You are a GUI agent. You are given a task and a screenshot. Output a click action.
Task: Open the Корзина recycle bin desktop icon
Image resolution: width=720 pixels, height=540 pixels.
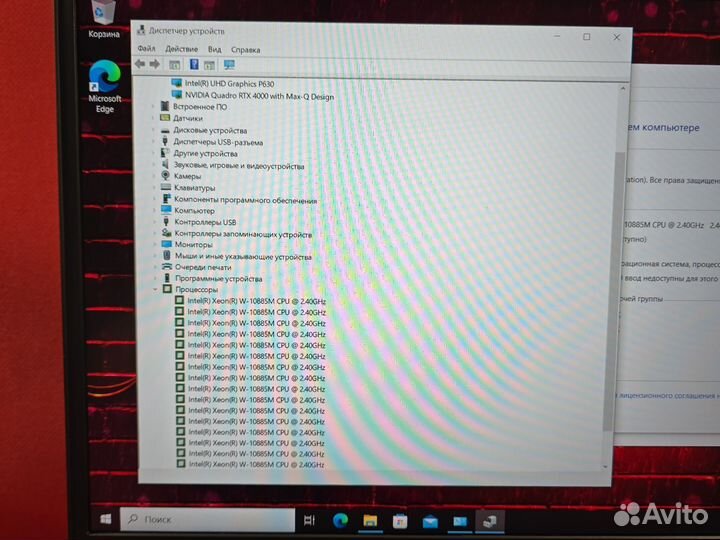pyautogui.click(x=103, y=19)
